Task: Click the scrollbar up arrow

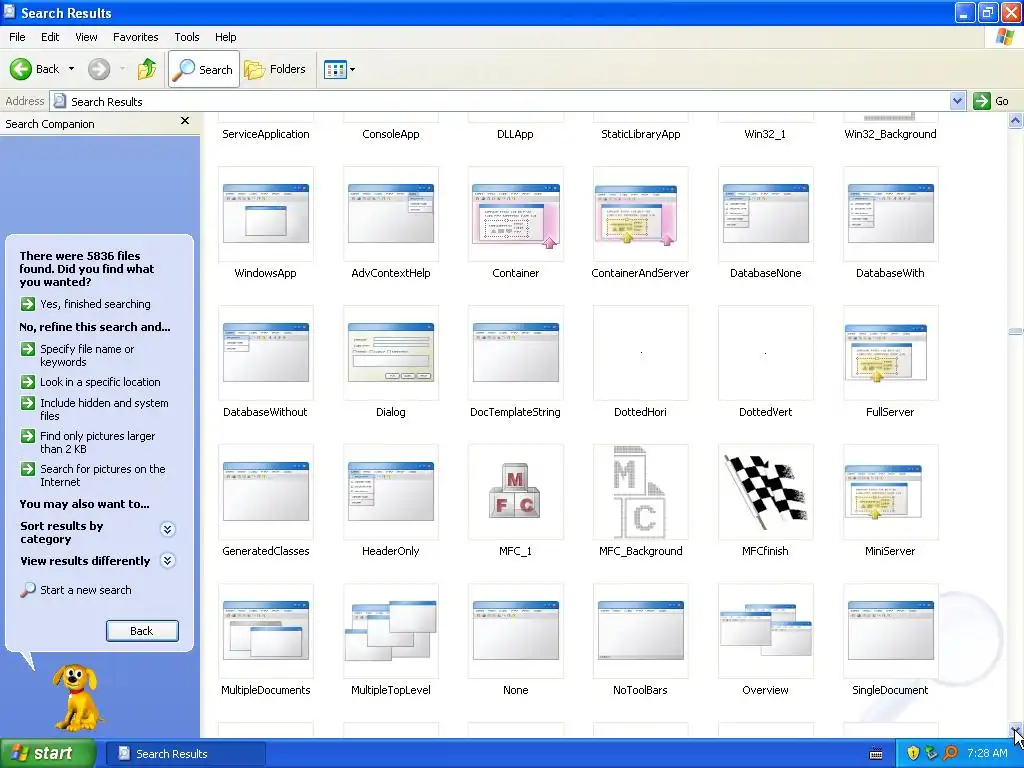Action: [1015, 121]
